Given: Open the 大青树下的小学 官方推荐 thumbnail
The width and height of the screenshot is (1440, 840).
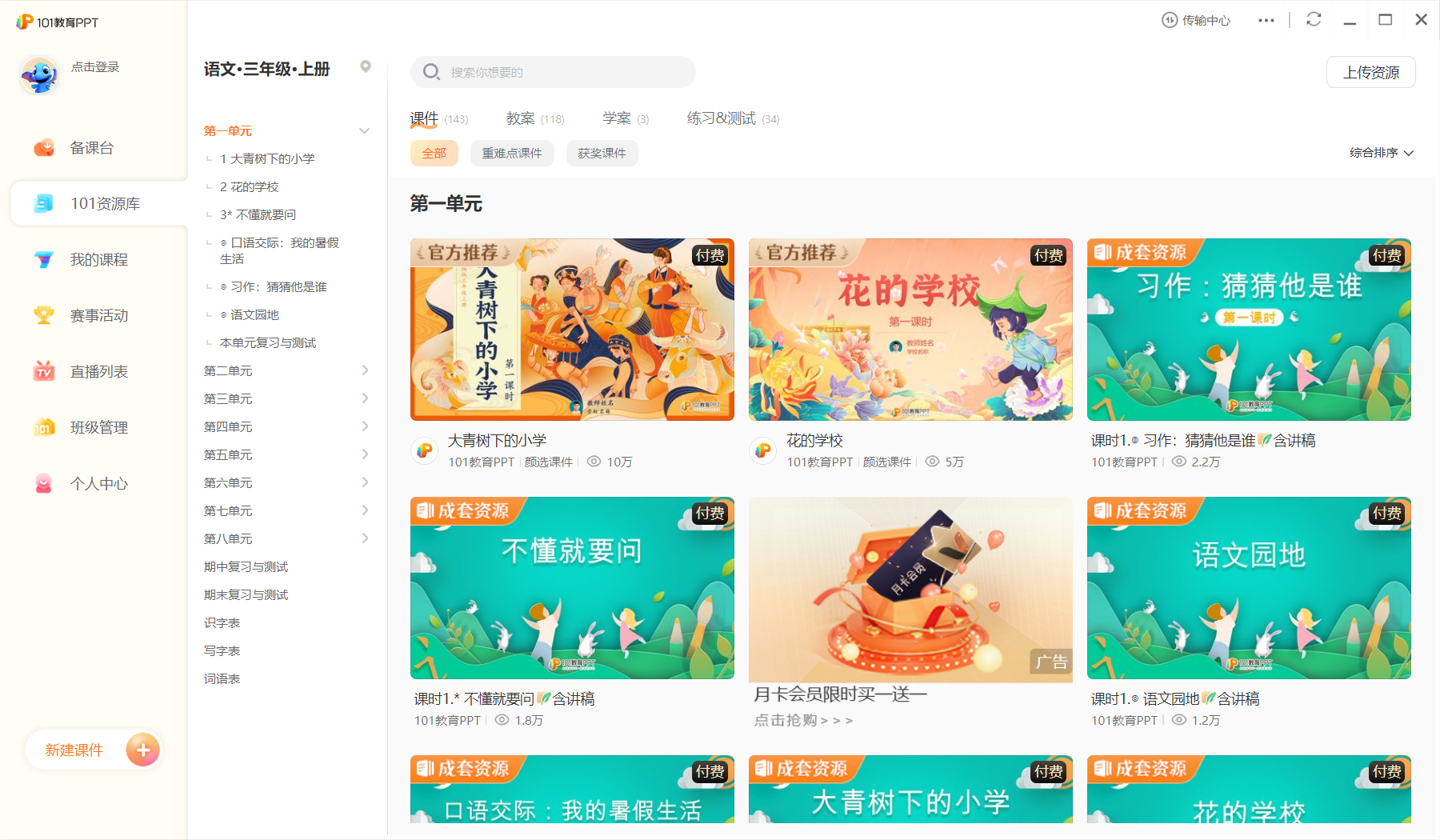Looking at the screenshot, I should tap(572, 330).
